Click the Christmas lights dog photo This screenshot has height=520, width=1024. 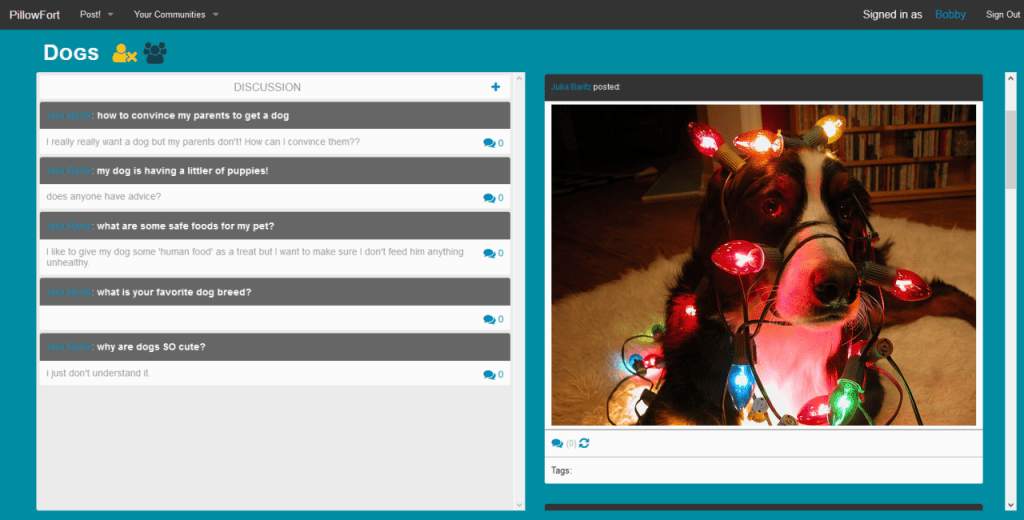click(763, 265)
